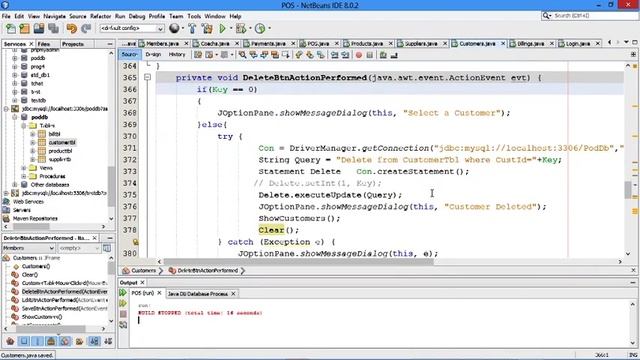The width and height of the screenshot is (640, 360).
Task: Open the Members dropdown in Navigator
Action: [29, 248]
